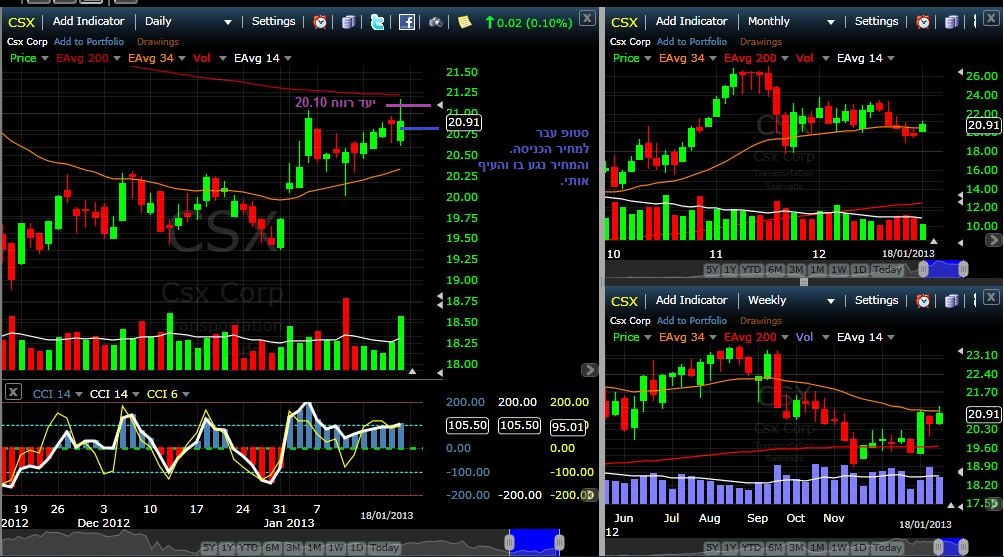Select 1D range in Weekly chart
The height and width of the screenshot is (557, 1004).
(x=859, y=548)
